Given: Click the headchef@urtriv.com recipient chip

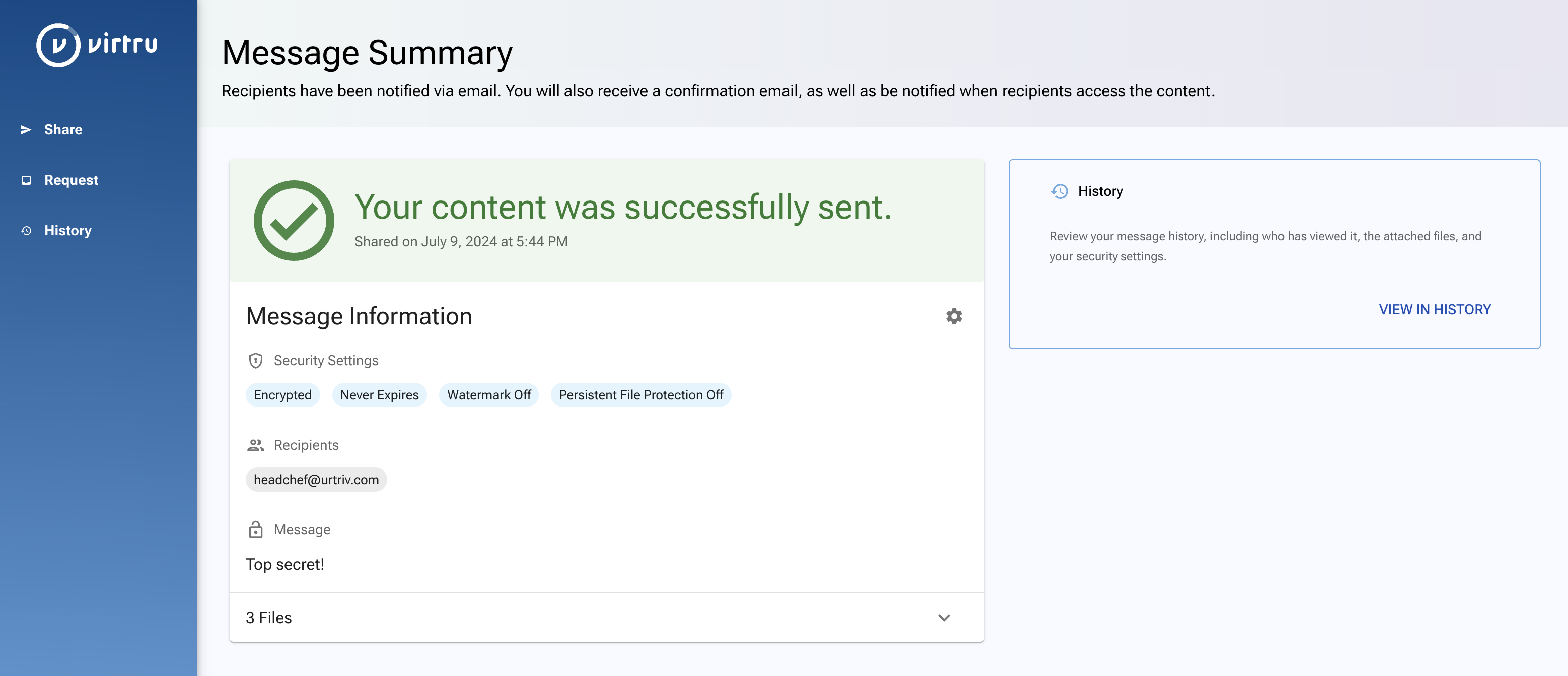Looking at the screenshot, I should click(x=316, y=479).
